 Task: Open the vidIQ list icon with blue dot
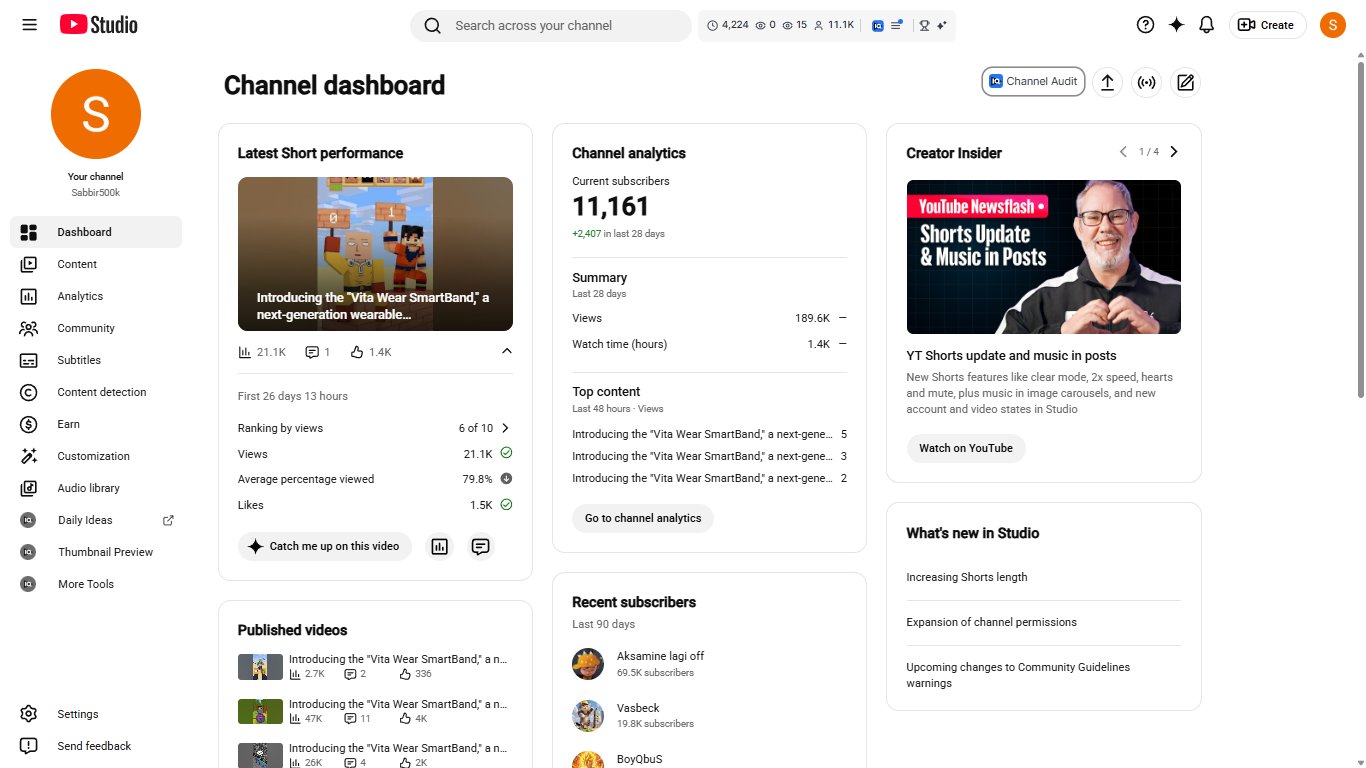click(x=897, y=26)
